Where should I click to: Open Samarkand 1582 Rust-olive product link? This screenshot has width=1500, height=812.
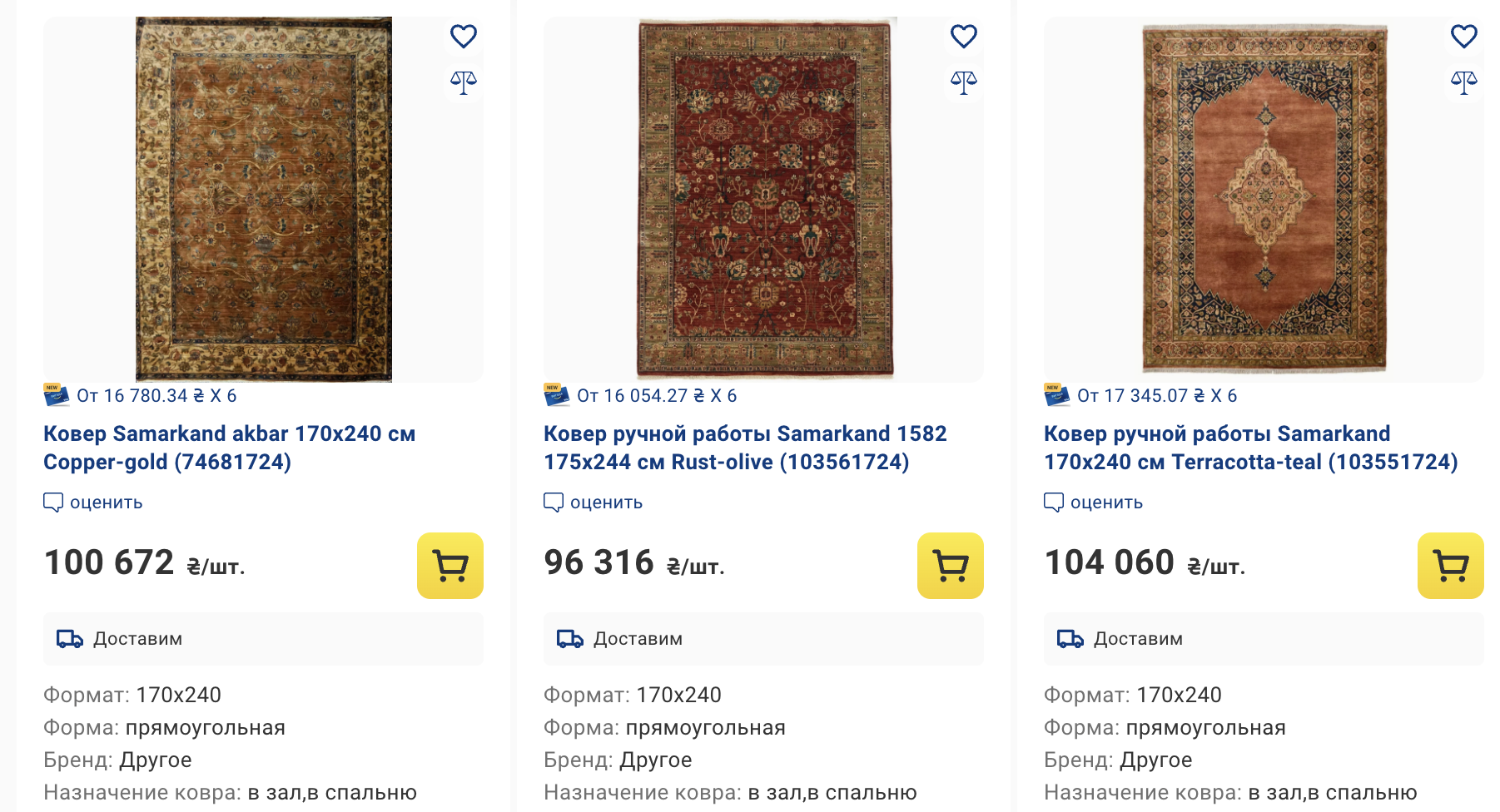pos(744,448)
